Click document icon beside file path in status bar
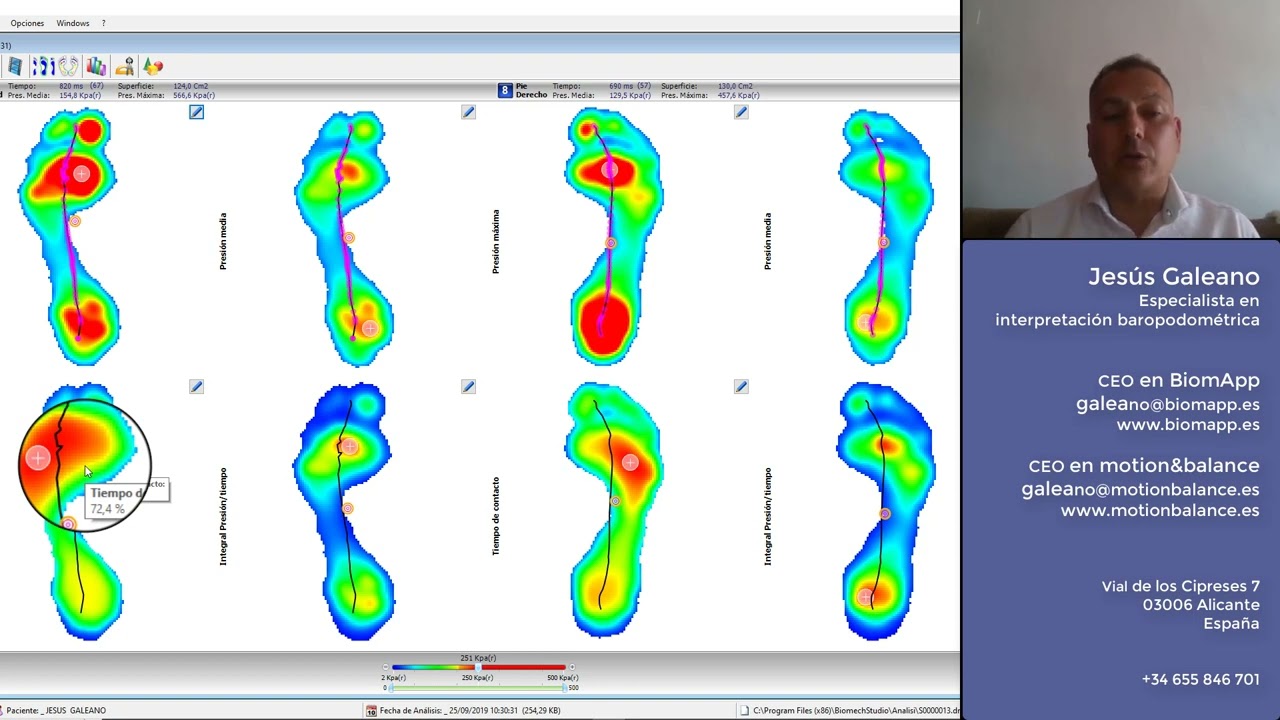Viewport: 1280px width, 720px height. (744, 710)
